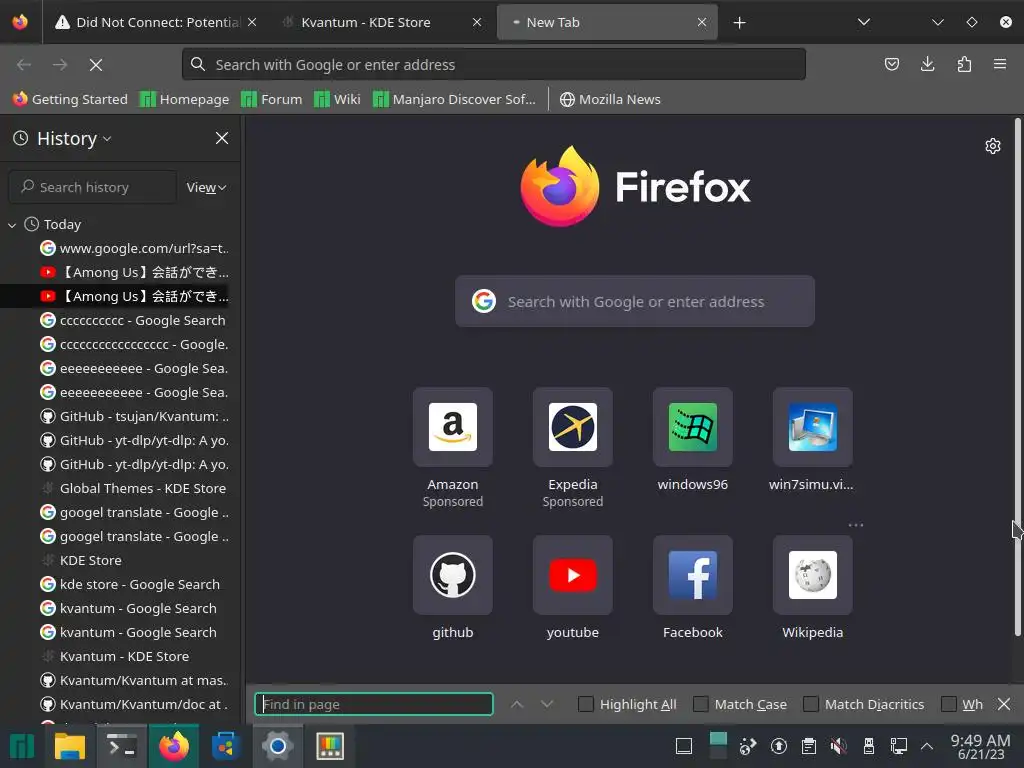Launch the file manager from taskbar
This screenshot has height=768, width=1024.
[70, 746]
